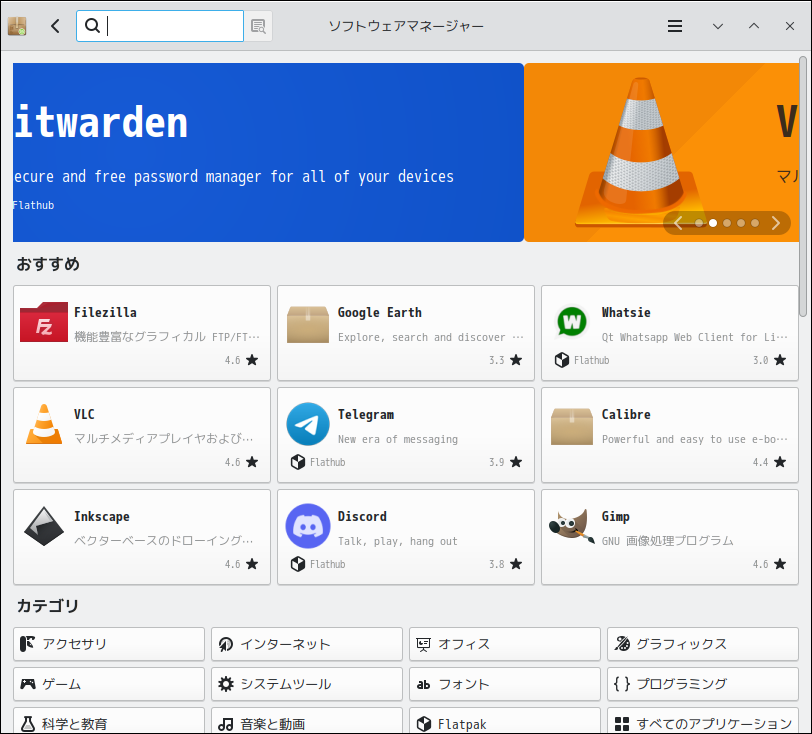
Task: Click Flathub source icon on Whatsie card
Action: (x=562, y=360)
